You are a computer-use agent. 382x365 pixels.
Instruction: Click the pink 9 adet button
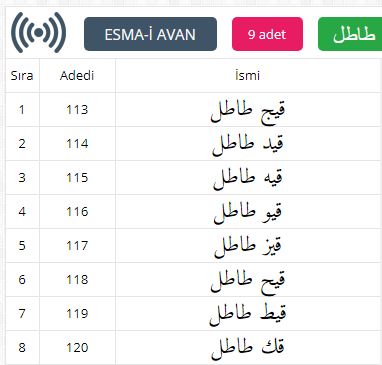click(x=267, y=34)
